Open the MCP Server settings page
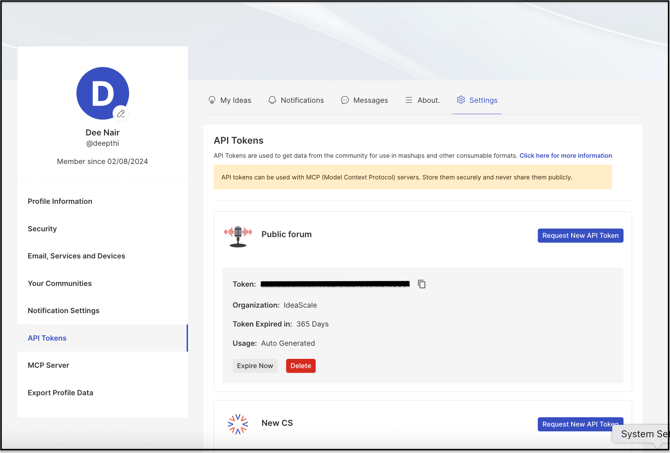670x453 pixels. point(48,365)
